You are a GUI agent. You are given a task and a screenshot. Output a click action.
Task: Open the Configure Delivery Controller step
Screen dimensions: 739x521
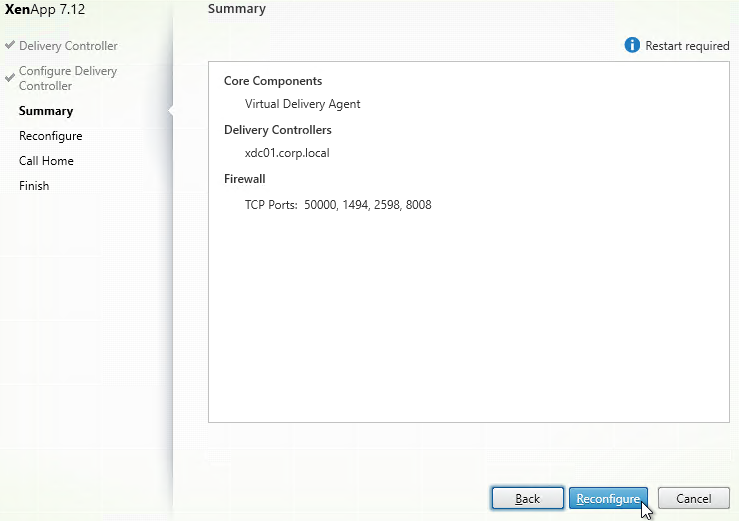pyautogui.click(x=68, y=78)
